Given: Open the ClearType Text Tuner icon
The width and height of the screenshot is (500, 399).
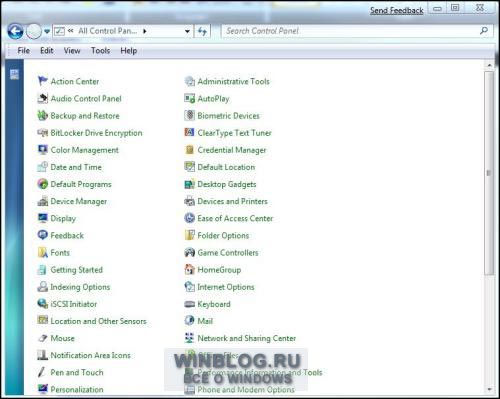Looking at the screenshot, I should (190, 133).
